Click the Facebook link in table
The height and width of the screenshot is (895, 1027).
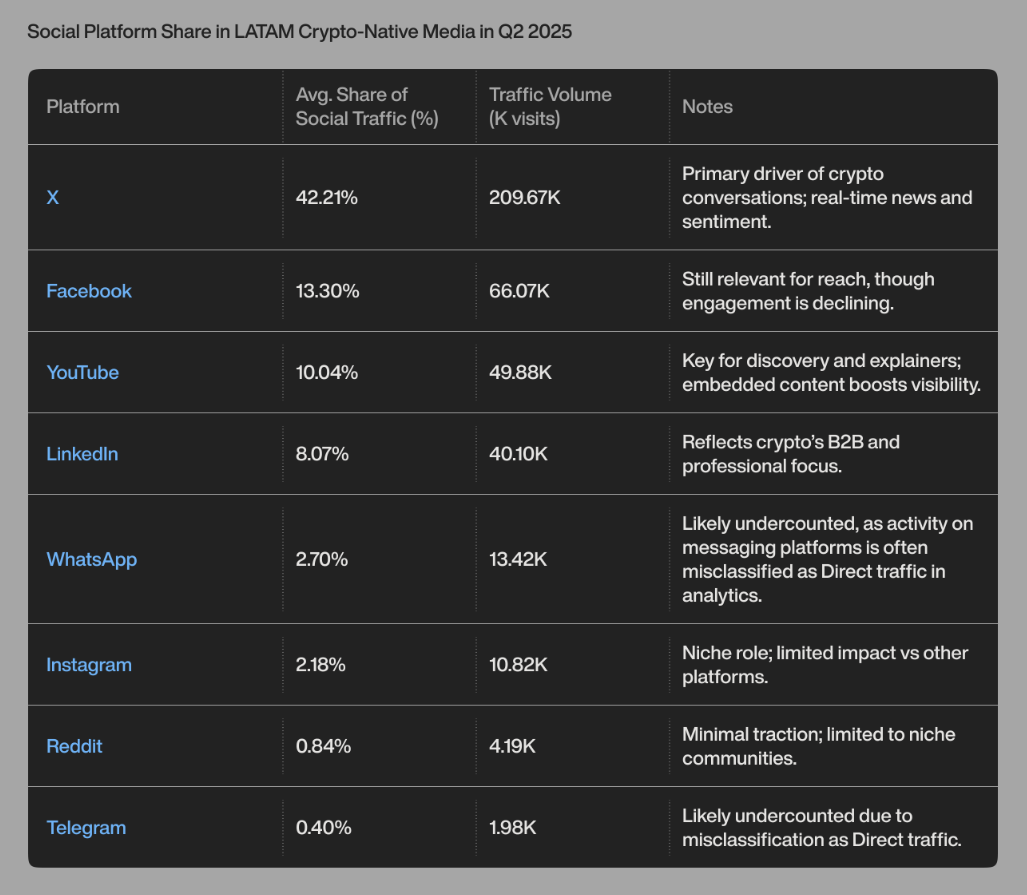[x=89, y=291]
